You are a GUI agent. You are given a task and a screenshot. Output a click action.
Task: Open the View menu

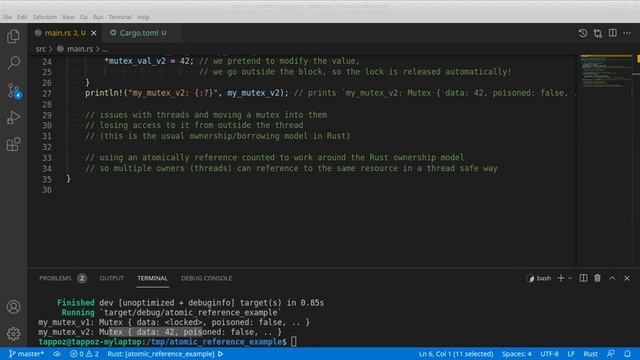68,17
